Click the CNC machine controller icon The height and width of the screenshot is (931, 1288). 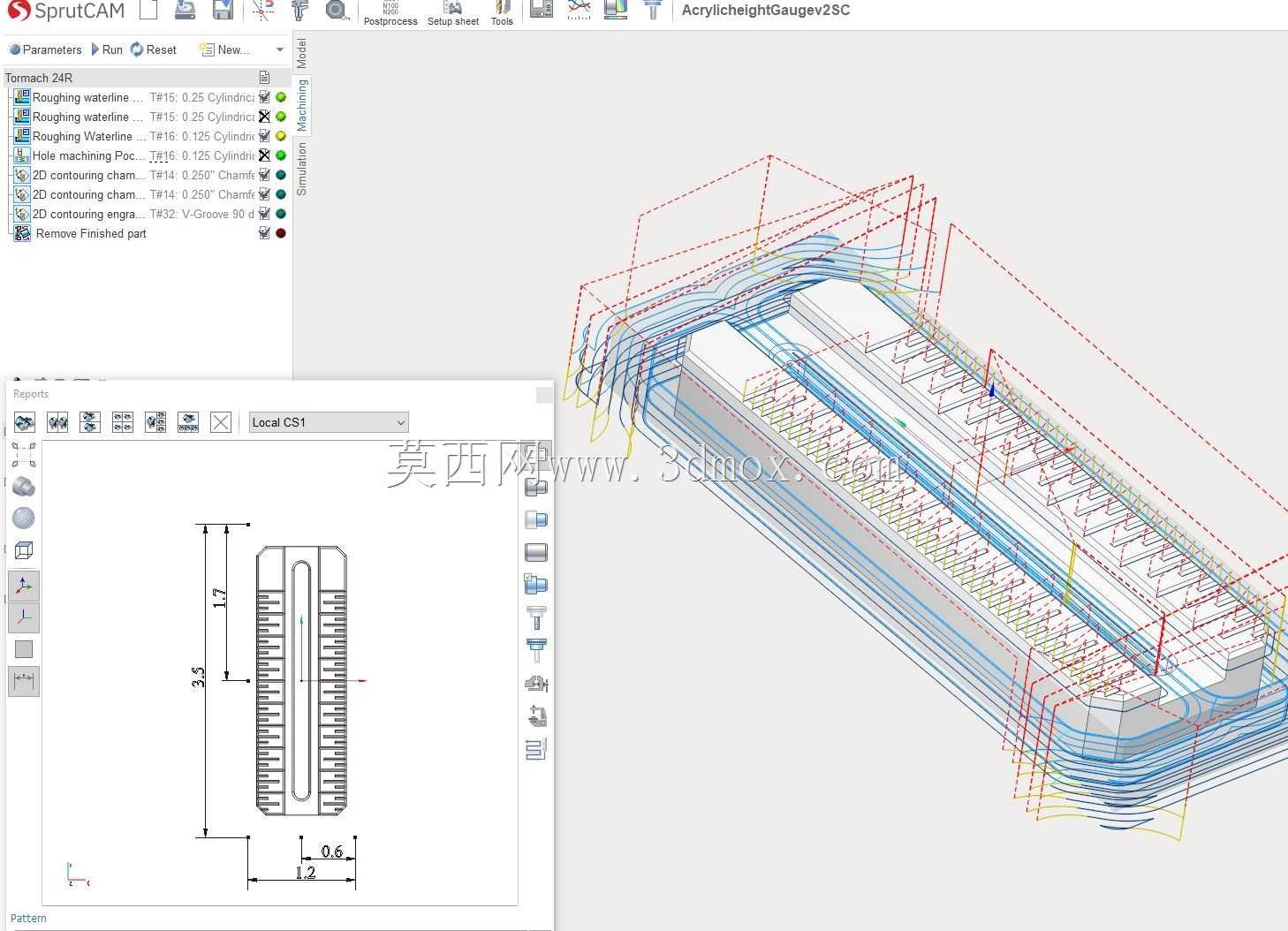click(x=542, y=10)
